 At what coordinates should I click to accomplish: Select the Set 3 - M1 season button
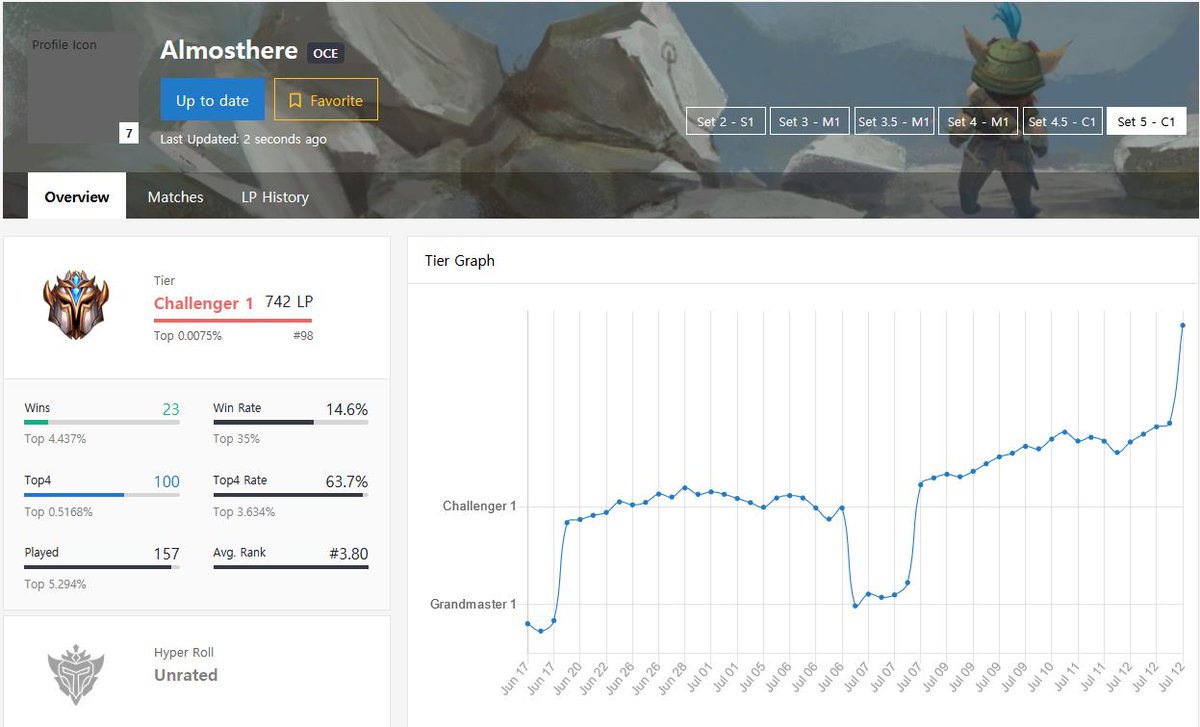pos(809,121)
